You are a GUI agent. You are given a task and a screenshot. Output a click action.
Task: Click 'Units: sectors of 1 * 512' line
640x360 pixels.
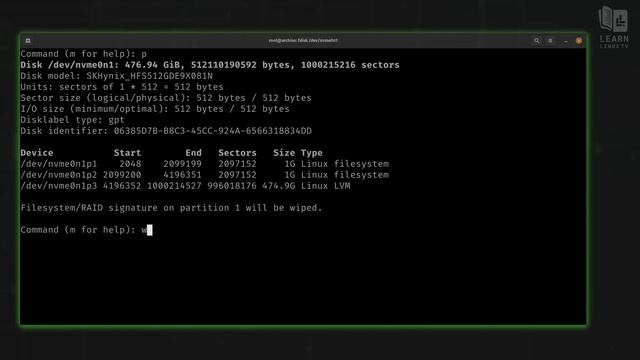click(x=122, y=87)
